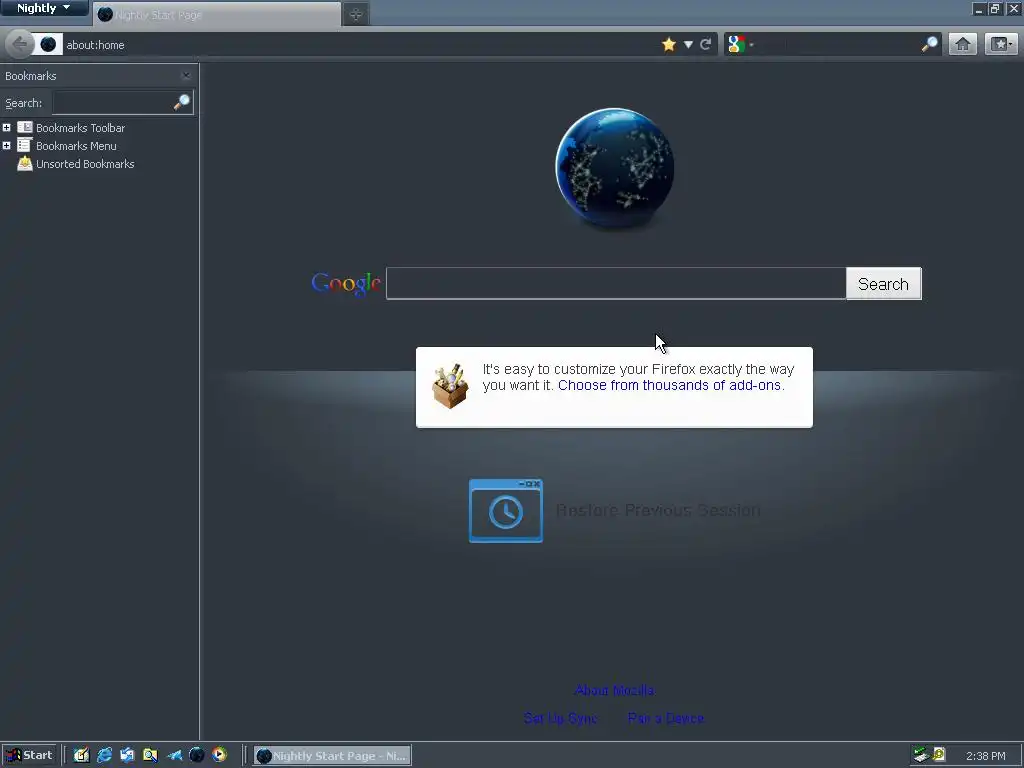Click the Nightly globe logo on the page
Image resolution: width=1024 pixels, height=768 pixels.
click(615, 168)
